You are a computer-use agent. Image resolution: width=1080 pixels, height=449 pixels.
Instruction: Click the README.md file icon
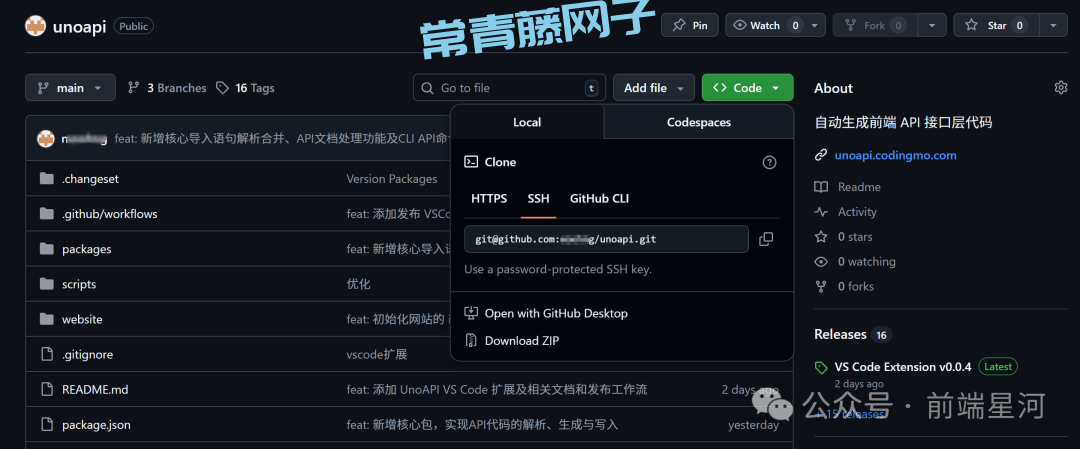coord(46,389)
